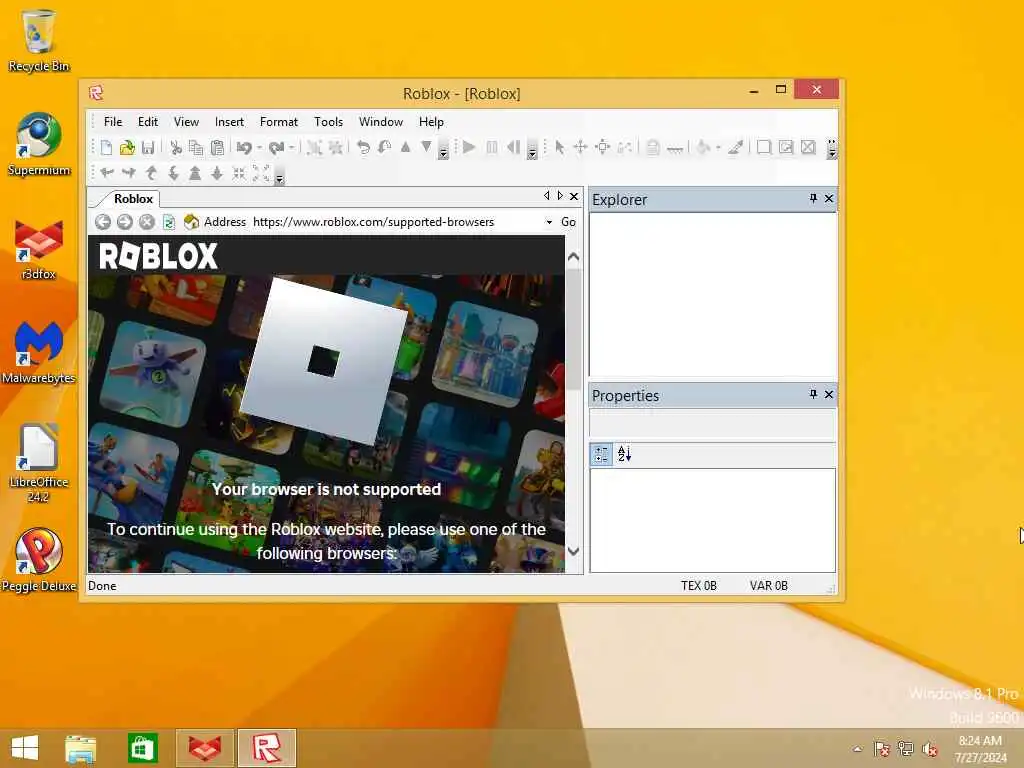Click the move down triangle icon
This screenshot has height=768, width=1024.
(x=426, y=147)
